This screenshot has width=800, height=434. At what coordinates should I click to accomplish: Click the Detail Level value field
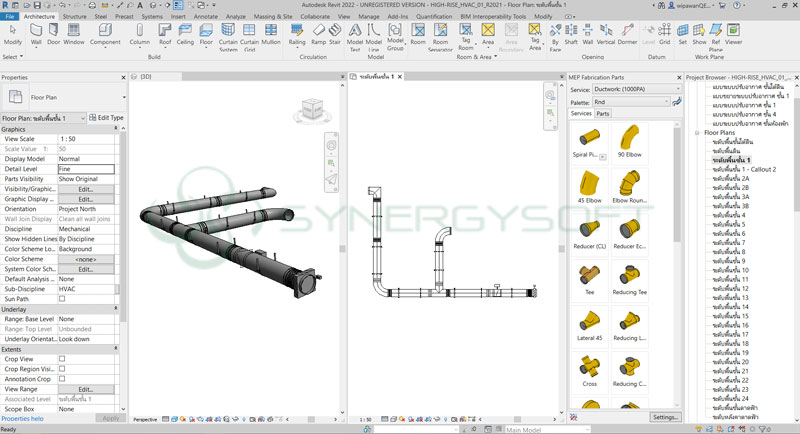pos(85,169)
